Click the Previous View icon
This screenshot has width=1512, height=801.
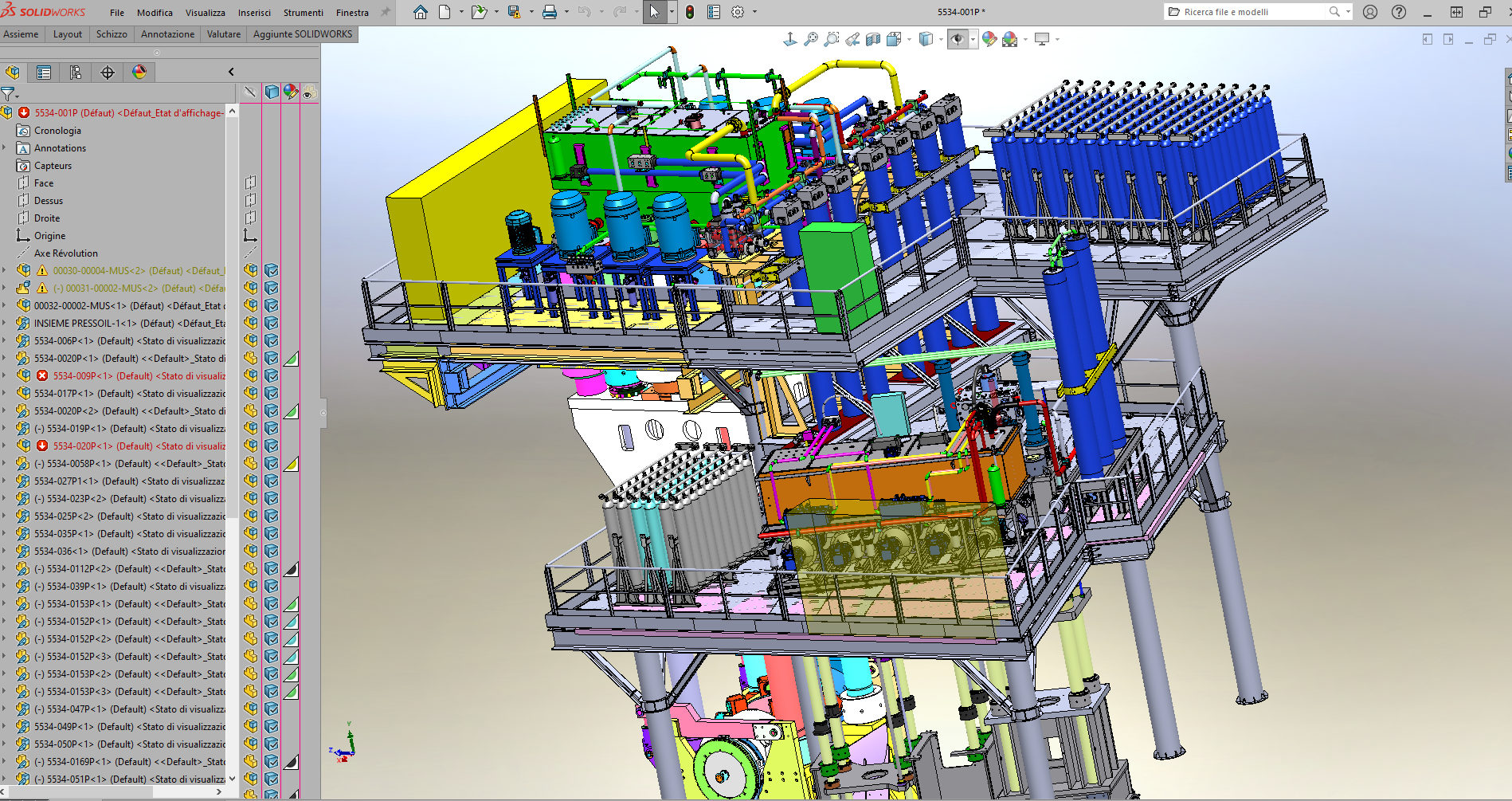852,39
